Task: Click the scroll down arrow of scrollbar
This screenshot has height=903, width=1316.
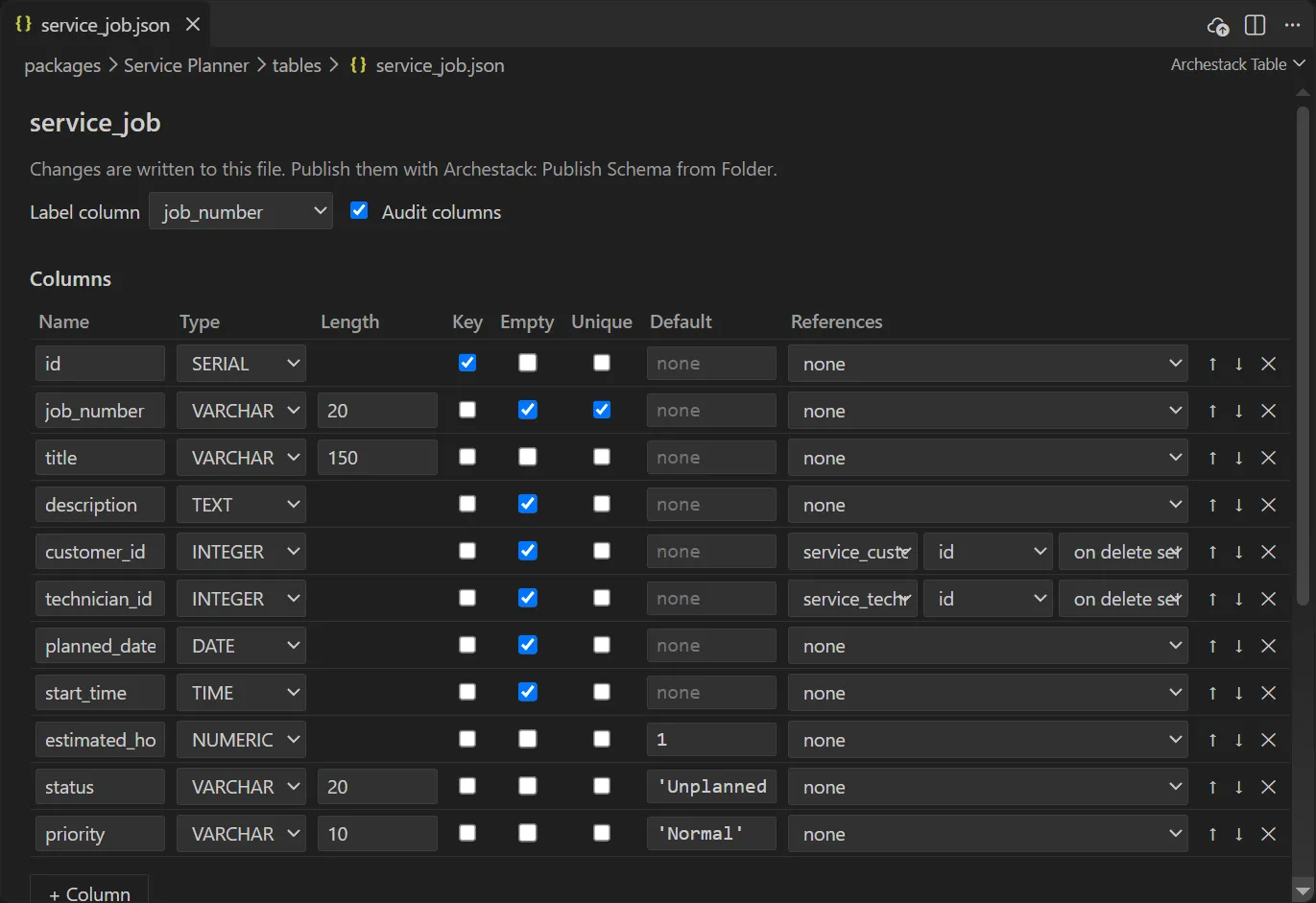Action: (x=1303, y=891)
